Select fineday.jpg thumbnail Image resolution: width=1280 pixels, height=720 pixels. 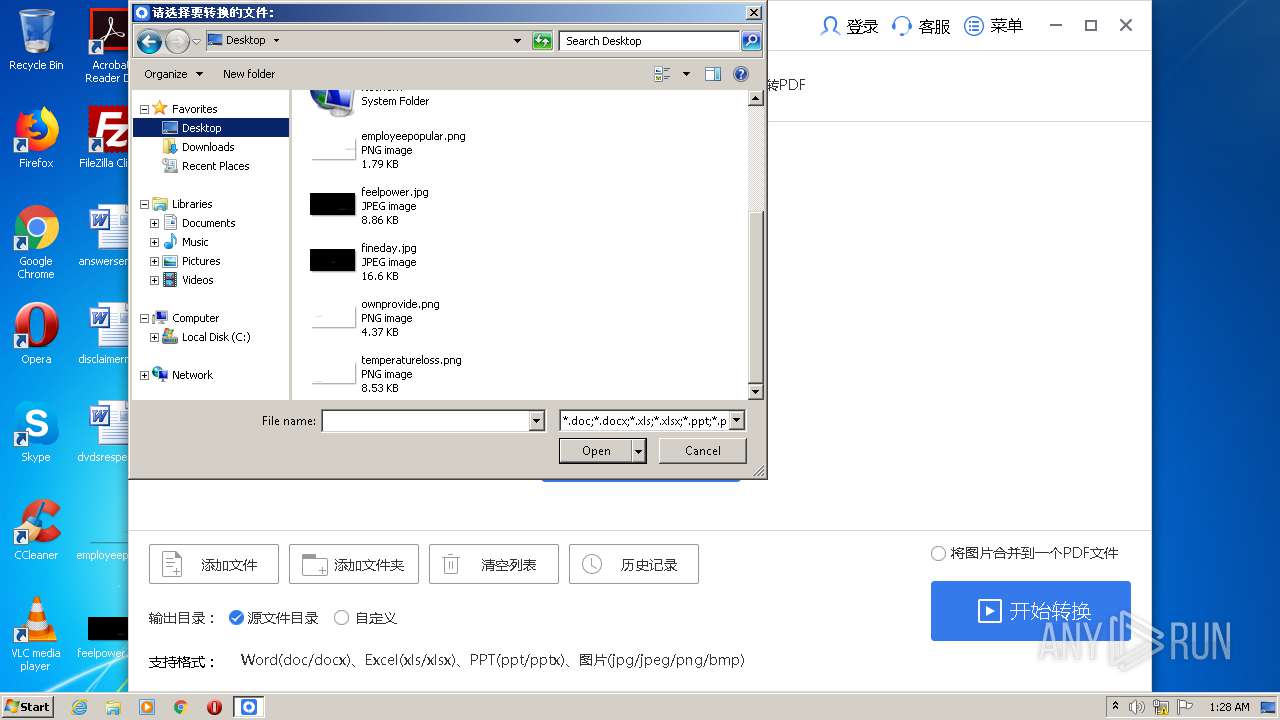point(333,261)
